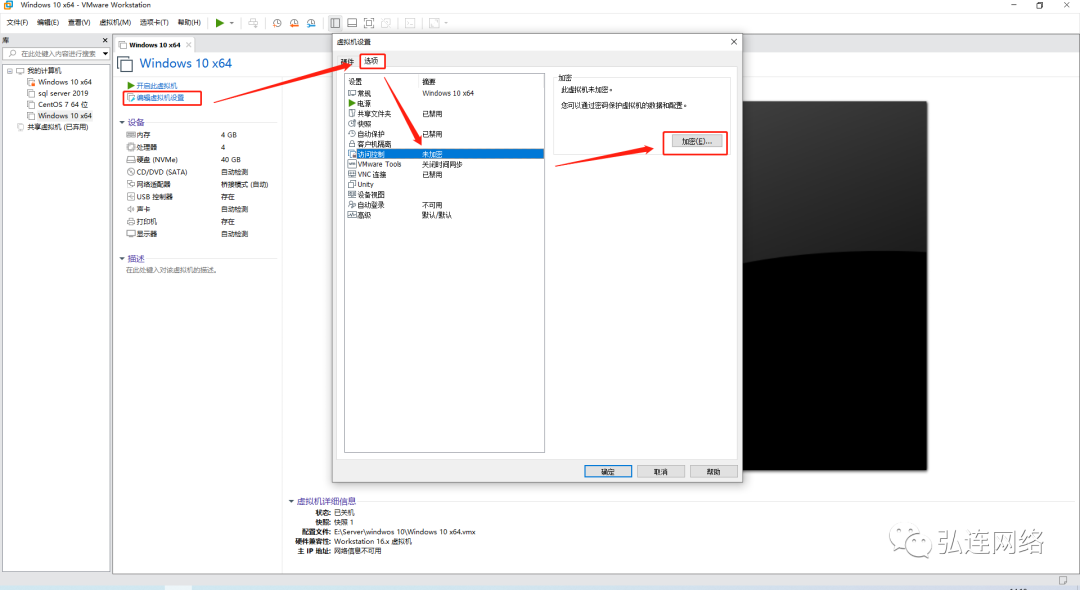Viewport: 1080px width, 590px height.
Task: Click the console view toolbar icon
Action: [x=410, y=23]
